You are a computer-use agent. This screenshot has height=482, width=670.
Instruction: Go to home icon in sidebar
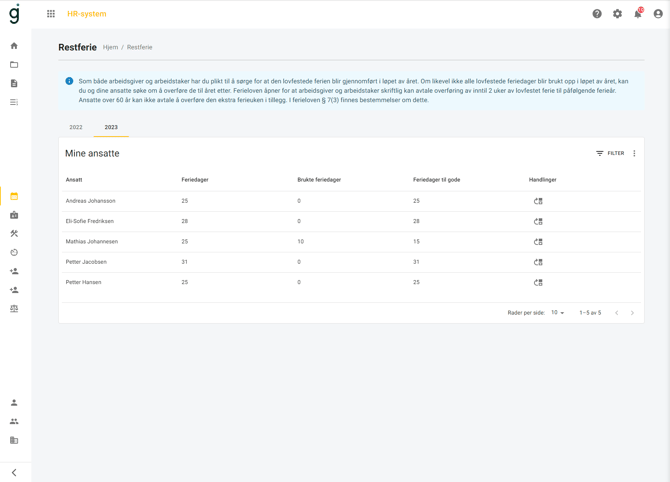pyautogui.click(x=14, y=46)
